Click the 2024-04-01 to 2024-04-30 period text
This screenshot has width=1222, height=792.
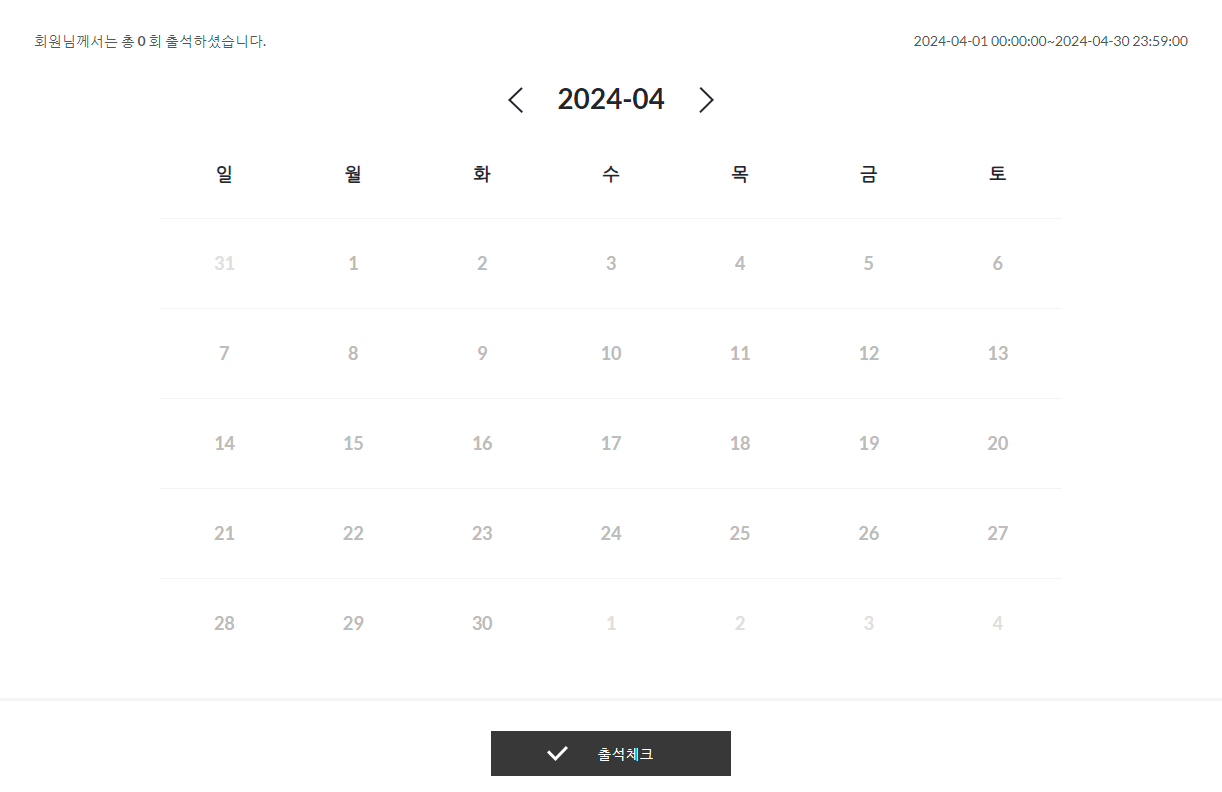pyautogui.click(x=1051, y=41)
